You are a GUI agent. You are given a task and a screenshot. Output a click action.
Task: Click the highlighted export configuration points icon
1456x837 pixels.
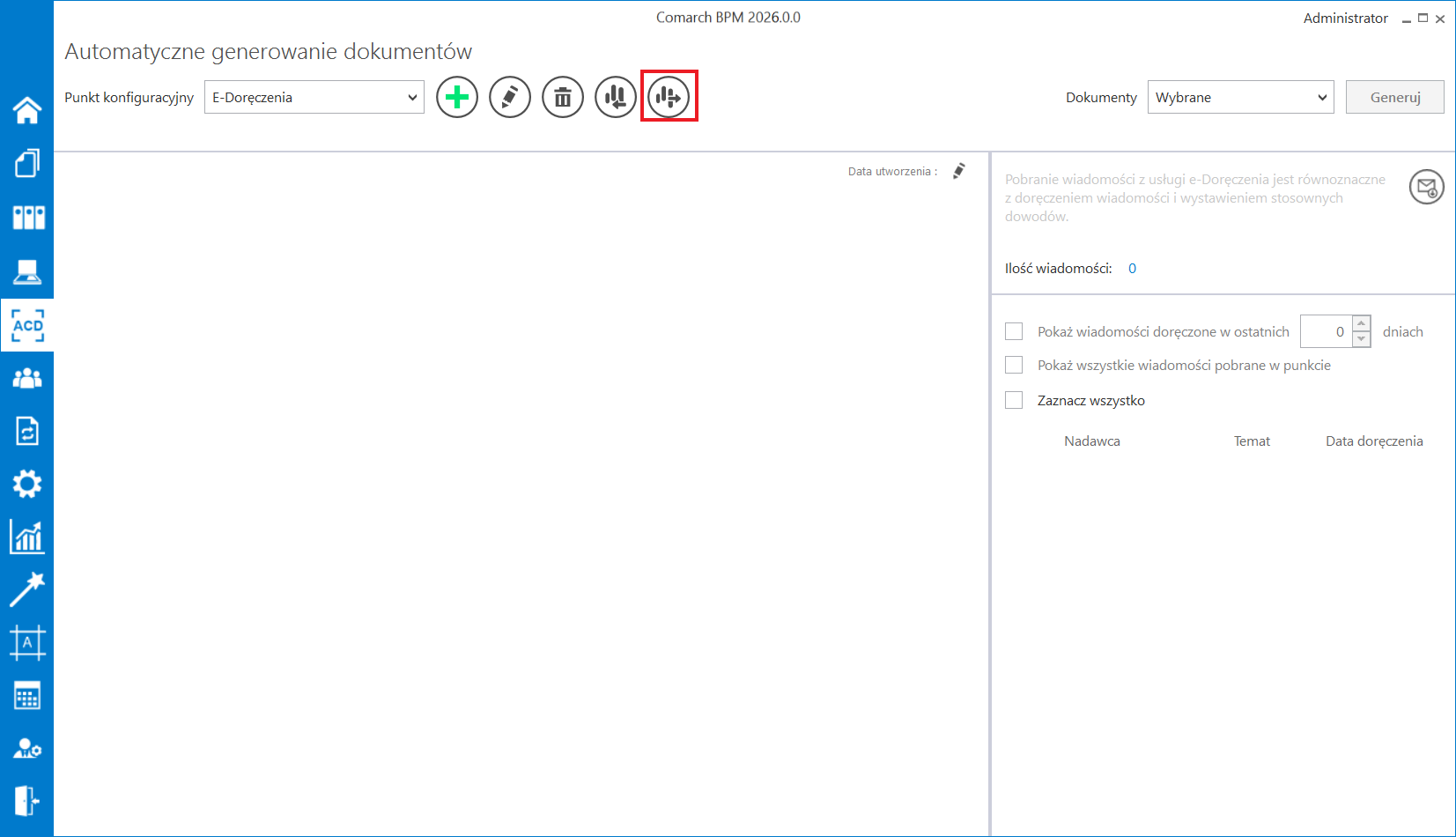669,97
